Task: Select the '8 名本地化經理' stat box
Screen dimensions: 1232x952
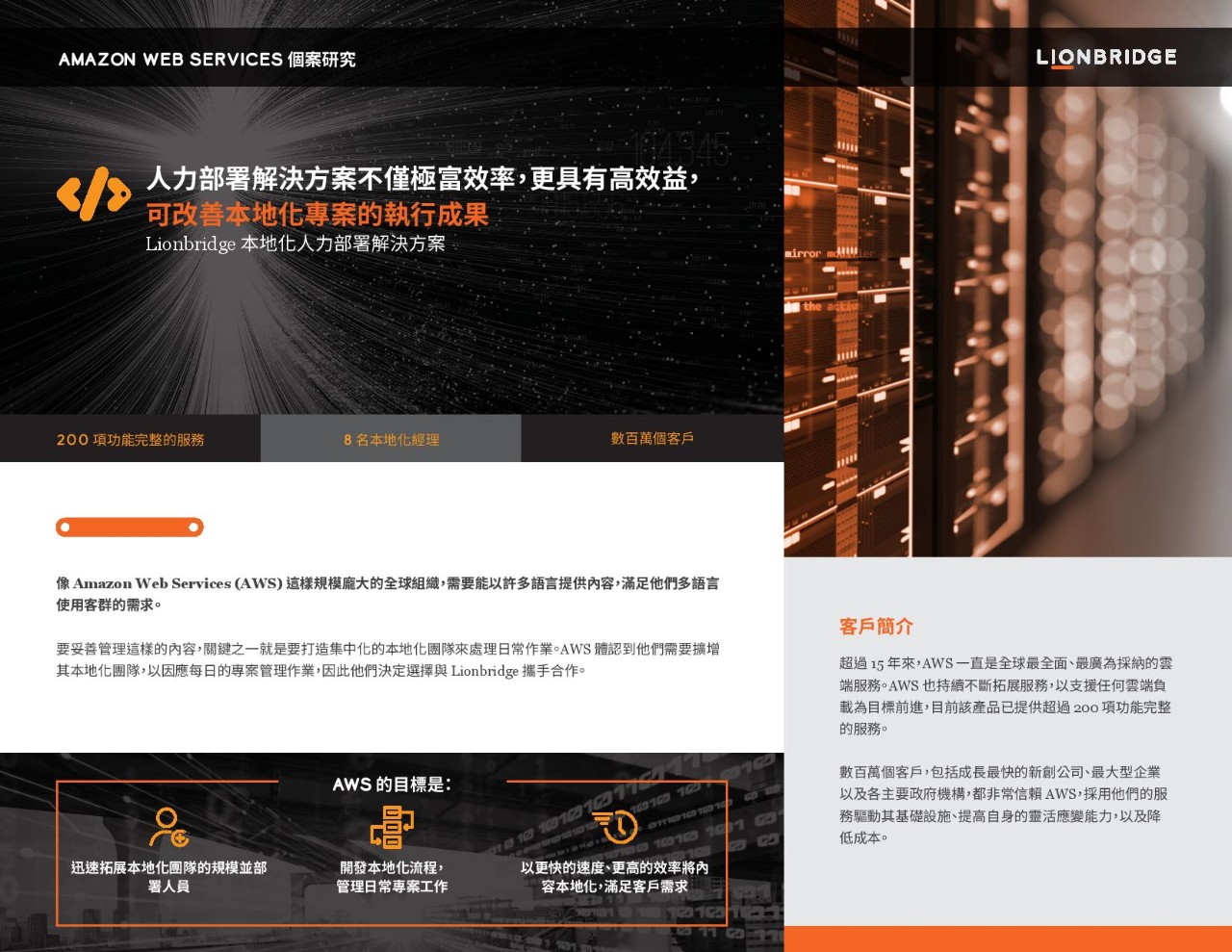Action: (x=391, y=439)
